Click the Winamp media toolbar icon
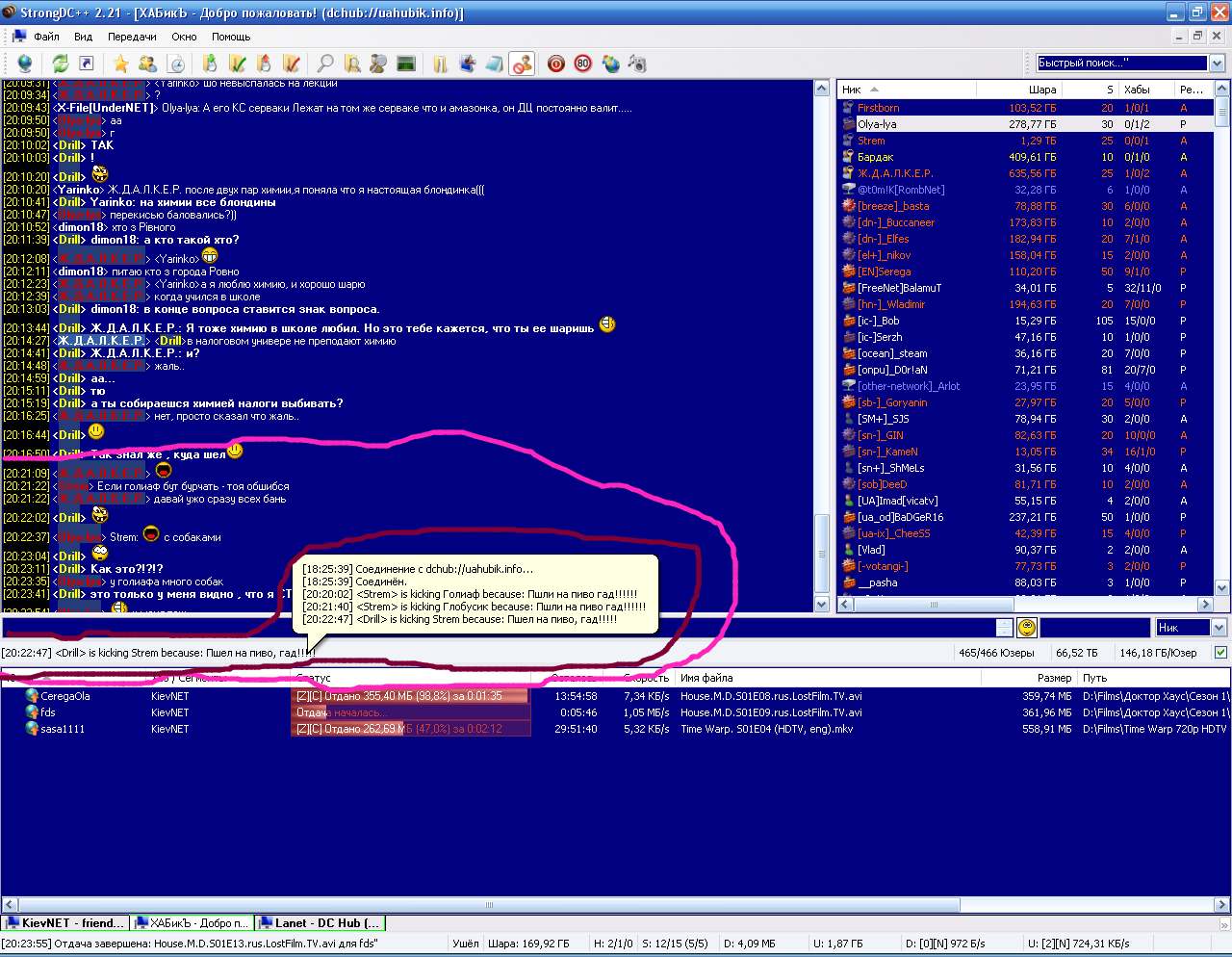1232x957 pixels. click(x=636, y=64)
